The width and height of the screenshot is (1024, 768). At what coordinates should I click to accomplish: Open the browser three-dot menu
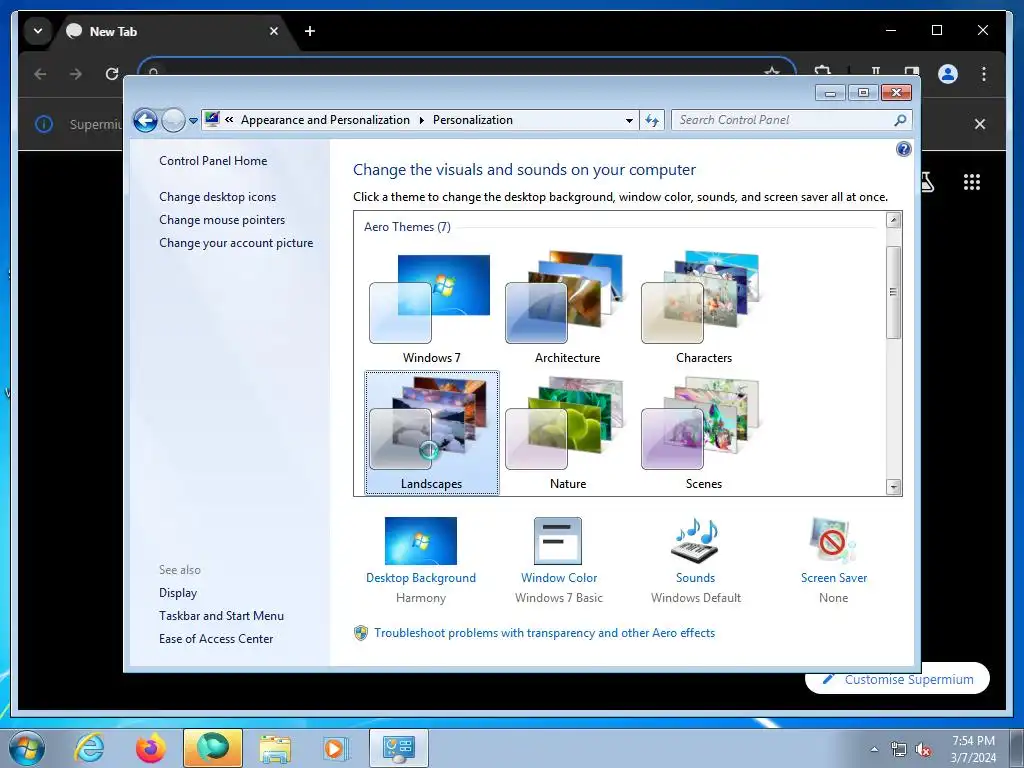coord(984,74)
